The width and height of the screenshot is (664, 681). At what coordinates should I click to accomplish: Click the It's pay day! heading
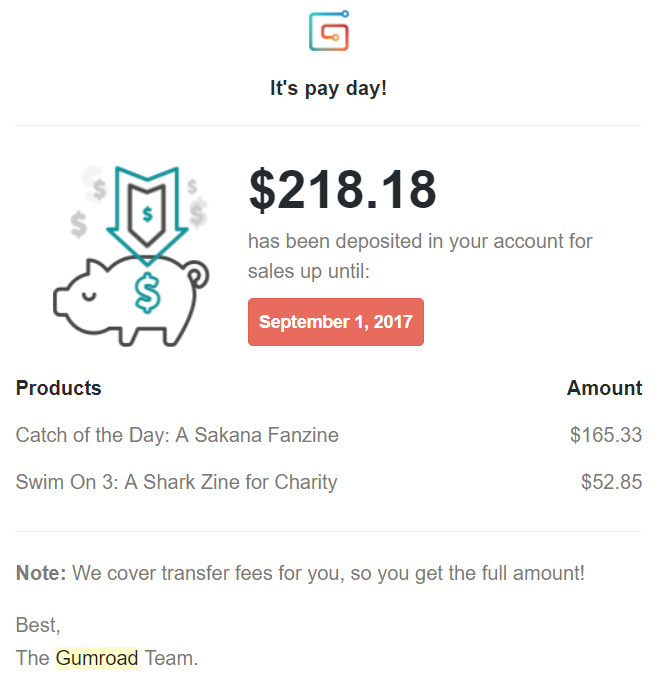click(329, 88)
